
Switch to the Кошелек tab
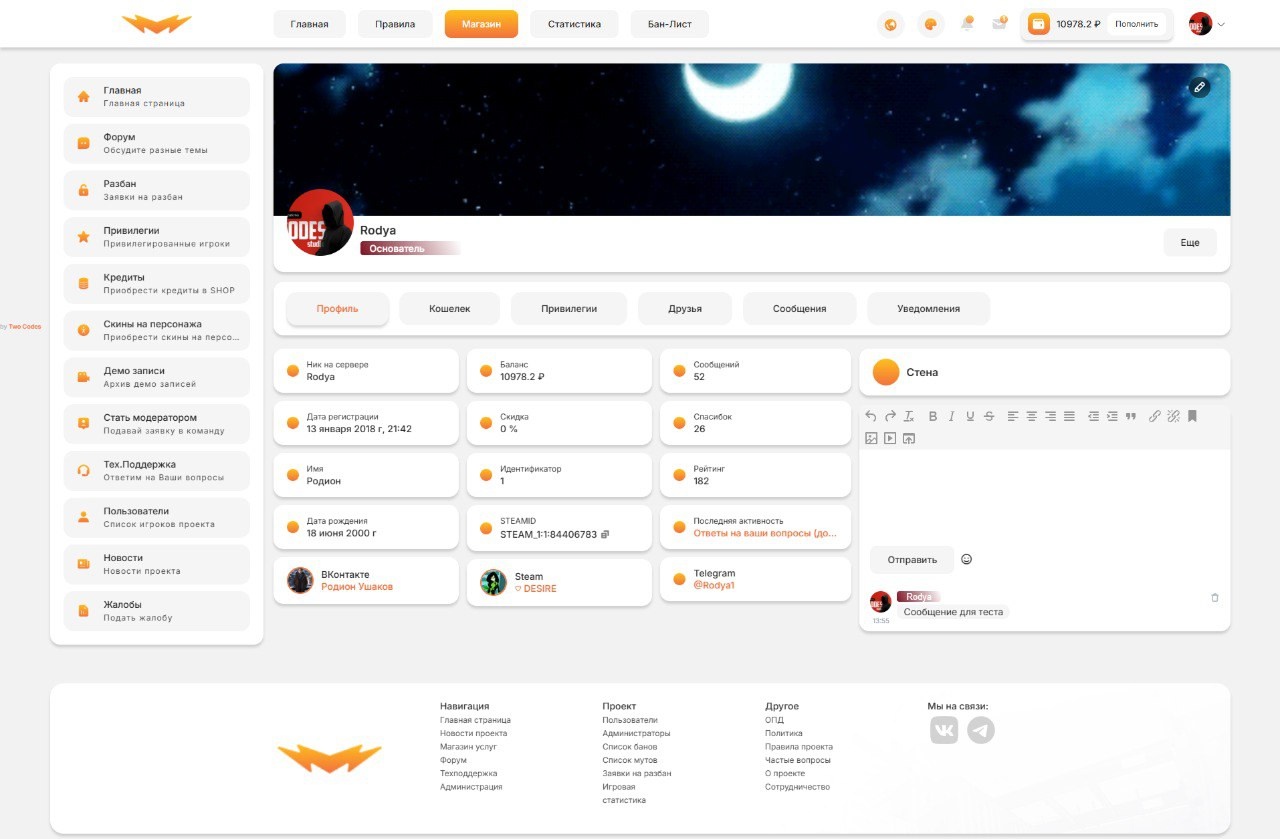click(449, 309)
